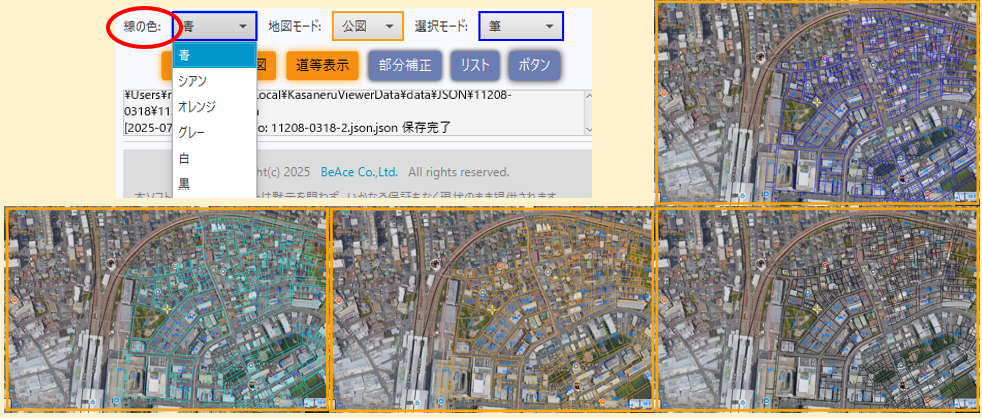
Task: Choose シアン from the color list
Action: 215,81
